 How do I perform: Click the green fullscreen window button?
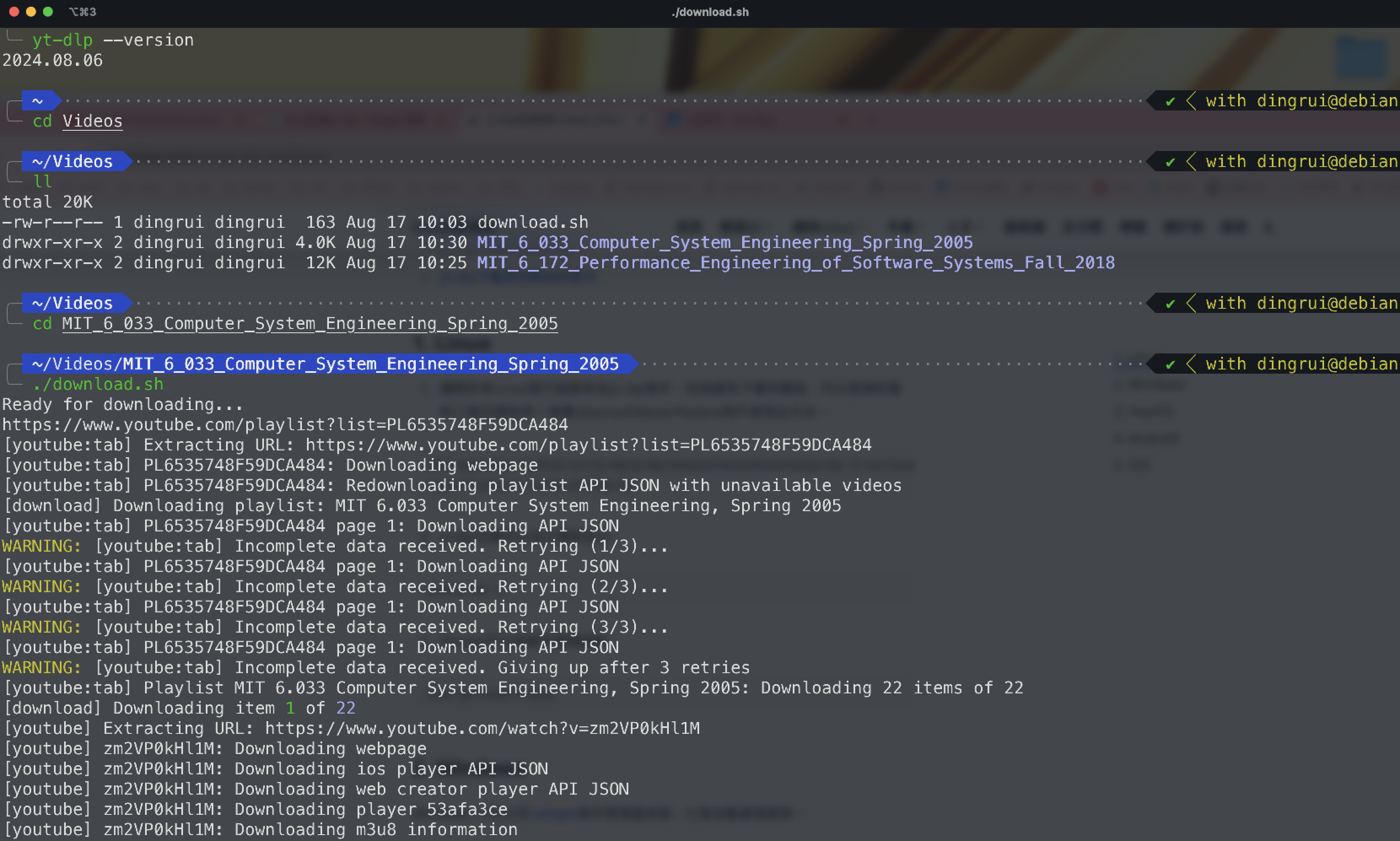pos(48,11)
